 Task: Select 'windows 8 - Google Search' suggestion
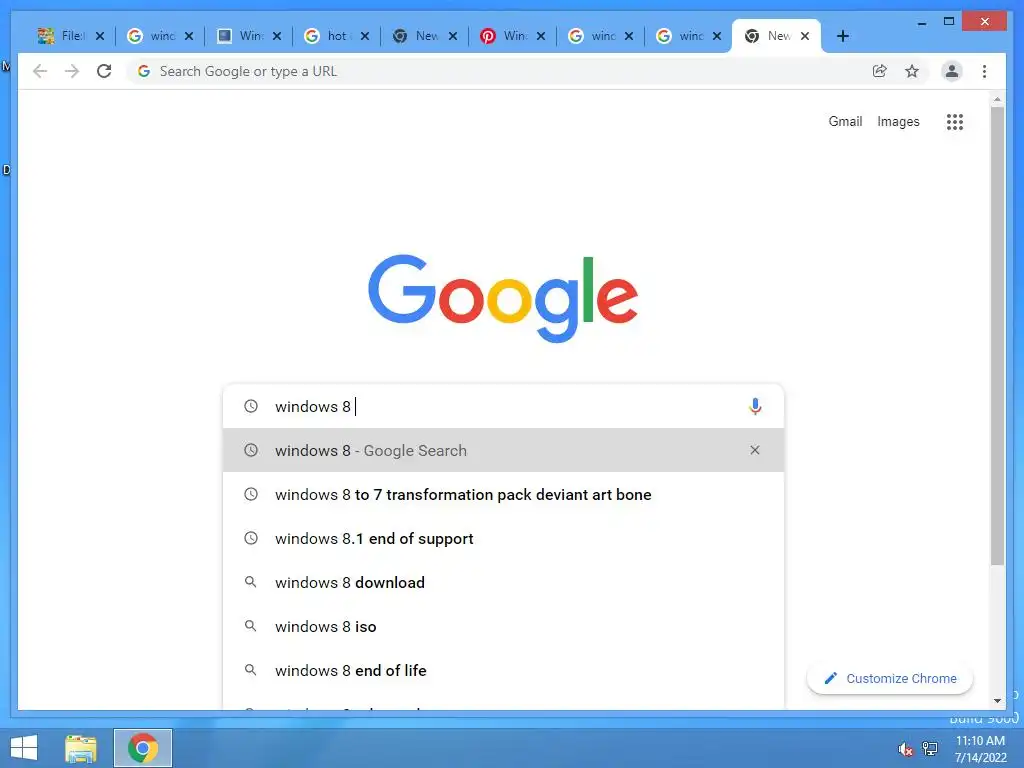[x=503, y=450]
